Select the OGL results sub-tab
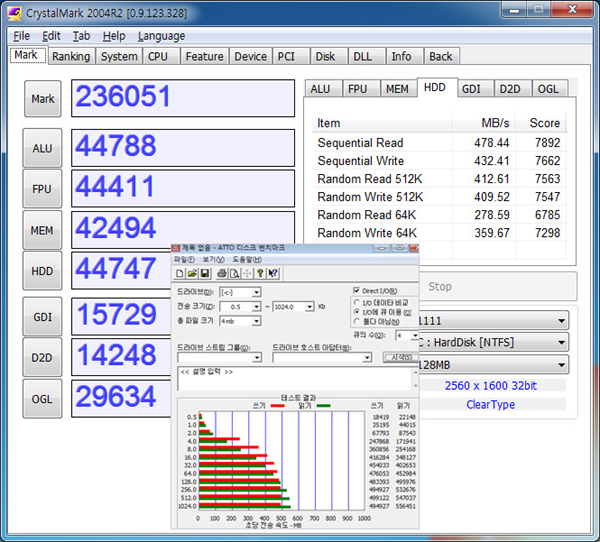 (548, 89)
